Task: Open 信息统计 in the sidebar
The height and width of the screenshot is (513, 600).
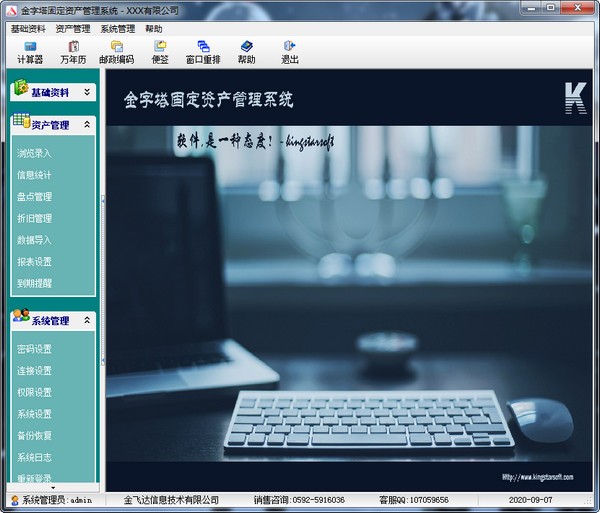Action: 34,175
